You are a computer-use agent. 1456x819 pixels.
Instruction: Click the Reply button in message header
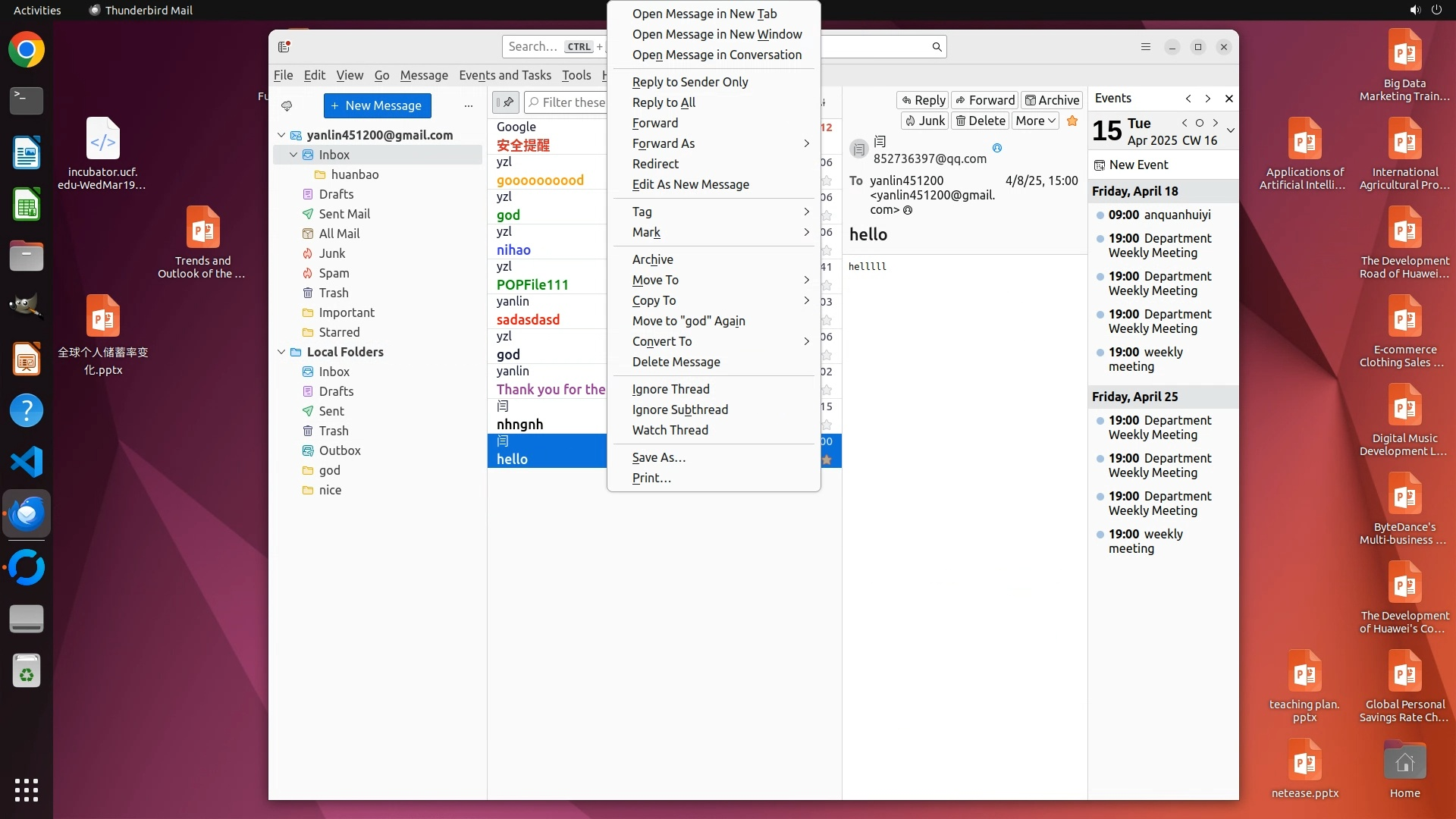(x=923, y=100)
